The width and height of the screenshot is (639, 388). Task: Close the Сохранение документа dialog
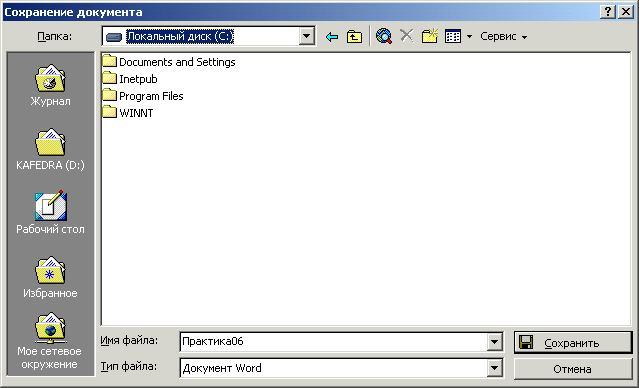click(626, 12)
